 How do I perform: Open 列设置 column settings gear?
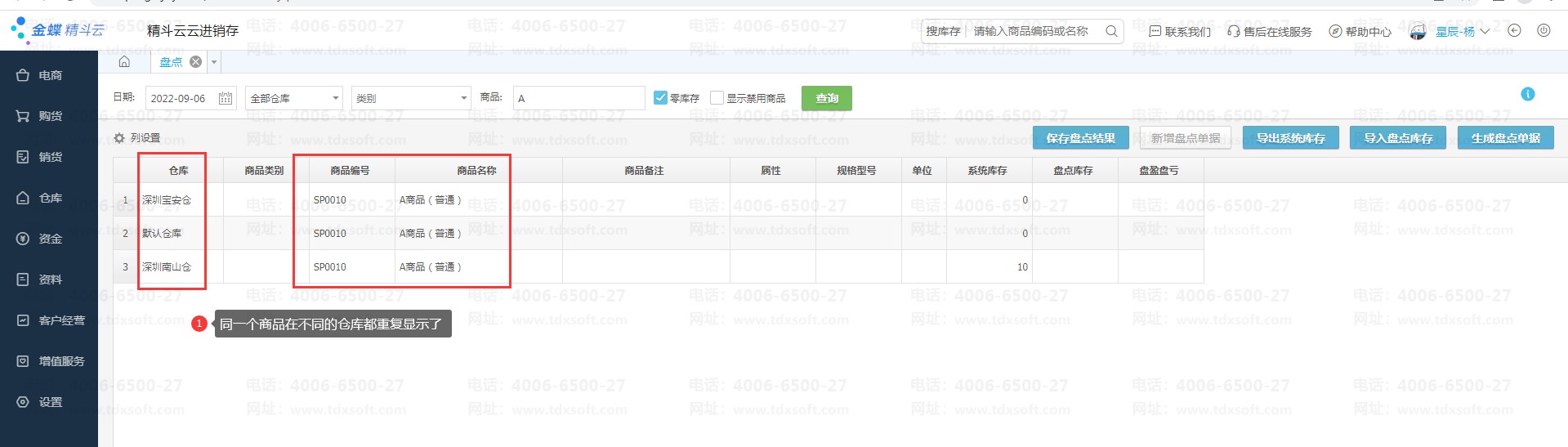pyautogui.click(x=120, y=138)
